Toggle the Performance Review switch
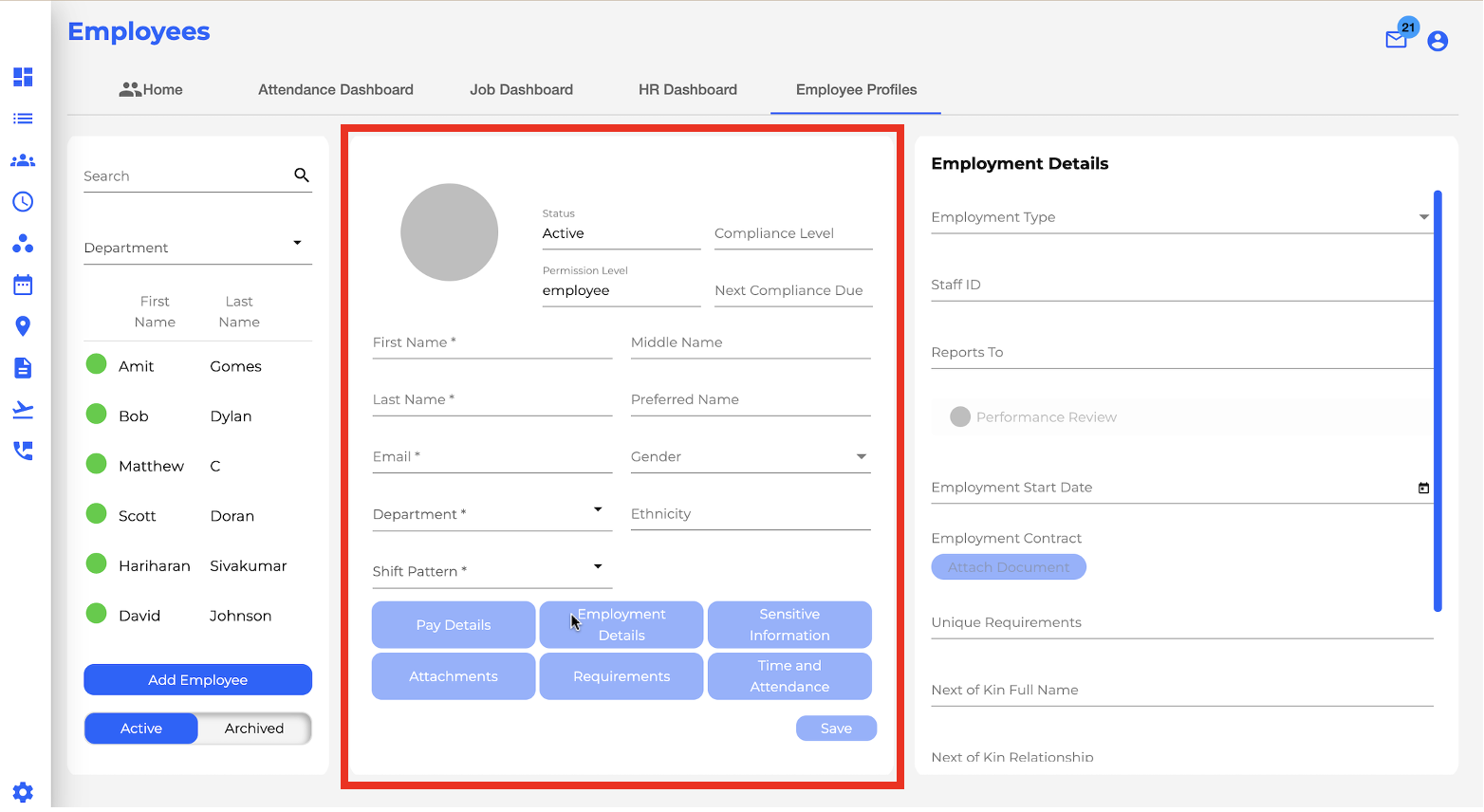Viewport: 1484px width, 812px height. pos(960,417)
